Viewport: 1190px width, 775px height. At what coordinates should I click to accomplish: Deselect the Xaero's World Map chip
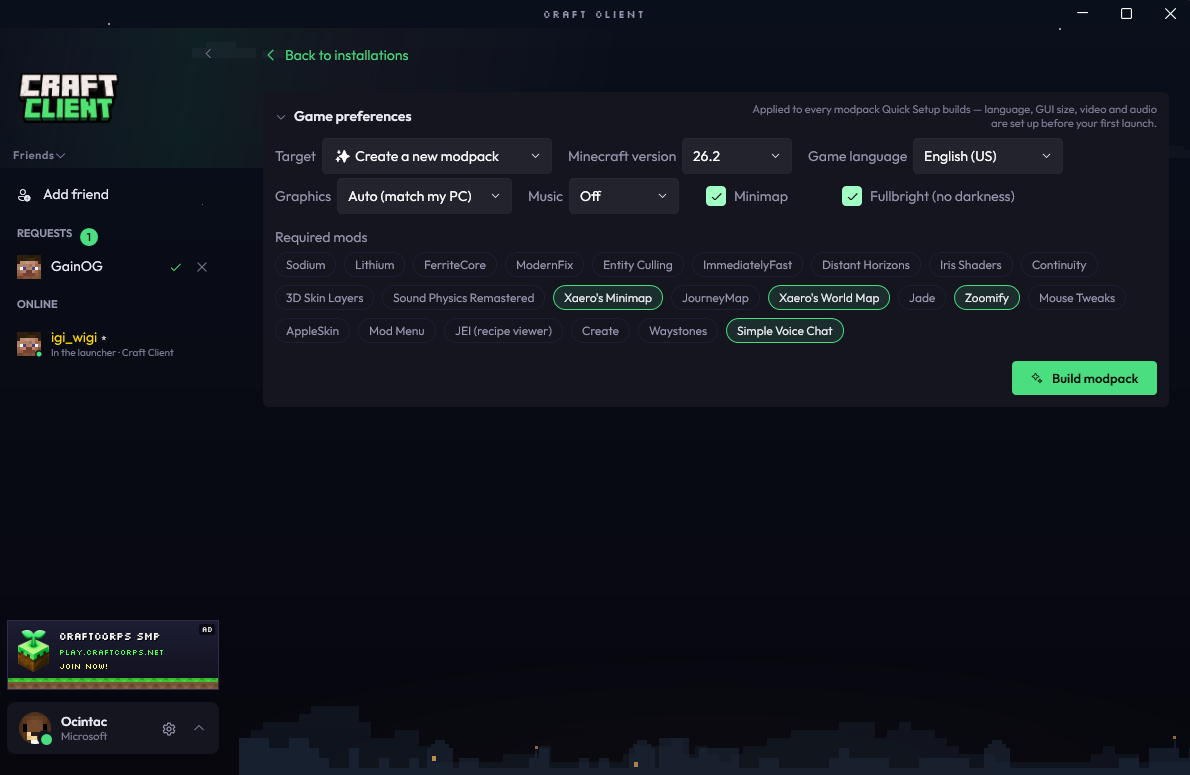point(829,298)
